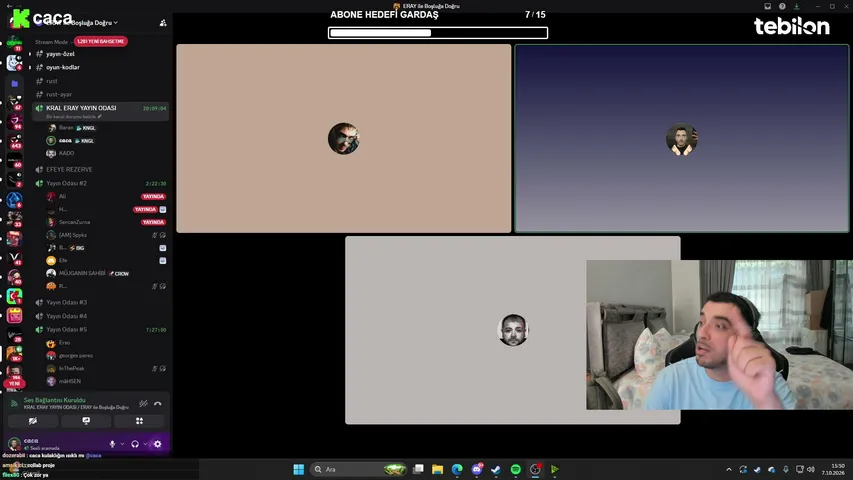Join Yayın Odası #5 voice channel
853x480 pixels.
(66, 330)
